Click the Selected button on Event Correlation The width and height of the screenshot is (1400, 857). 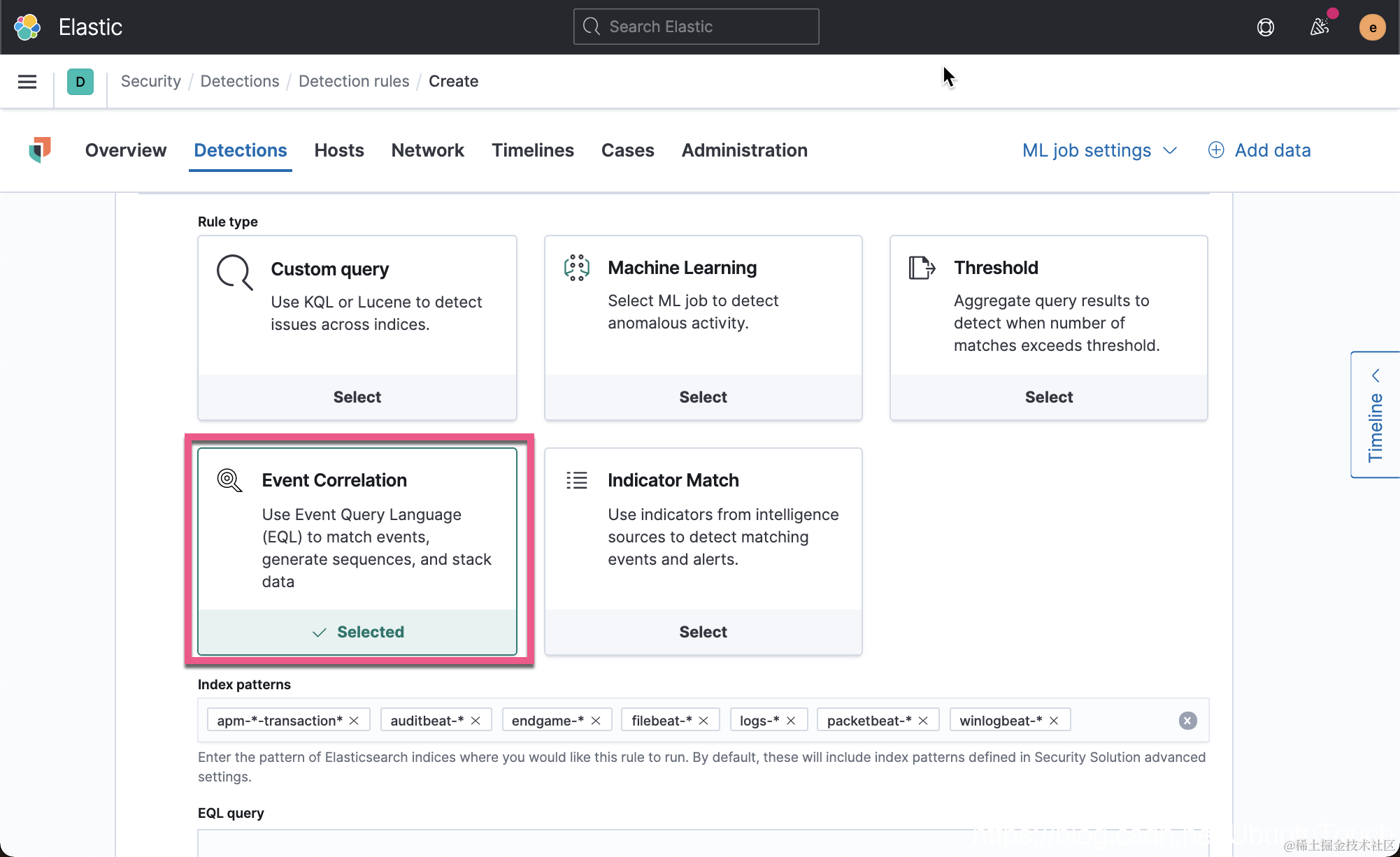click(x=357, y=632)
